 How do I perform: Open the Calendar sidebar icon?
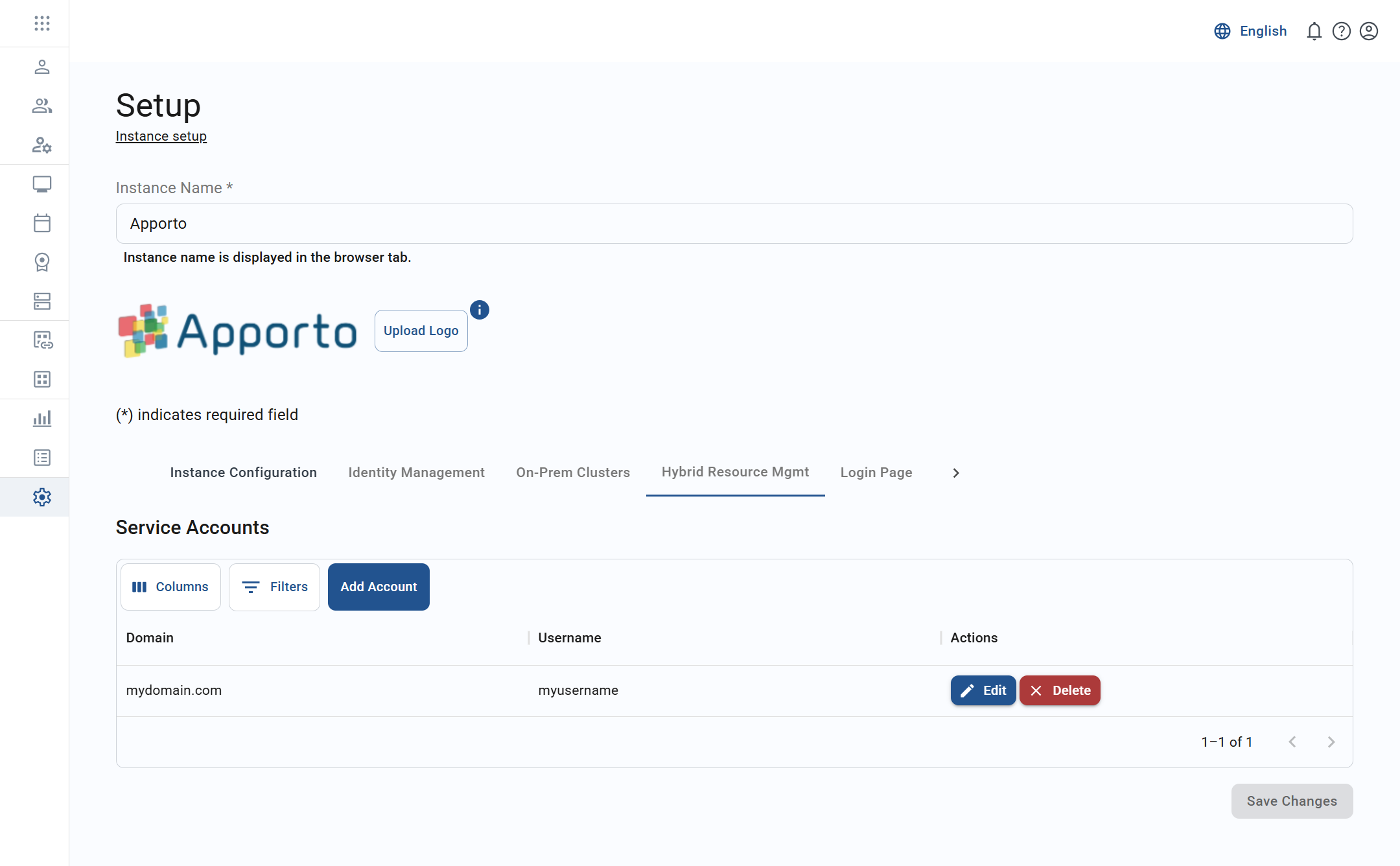(x=42, y=223)
